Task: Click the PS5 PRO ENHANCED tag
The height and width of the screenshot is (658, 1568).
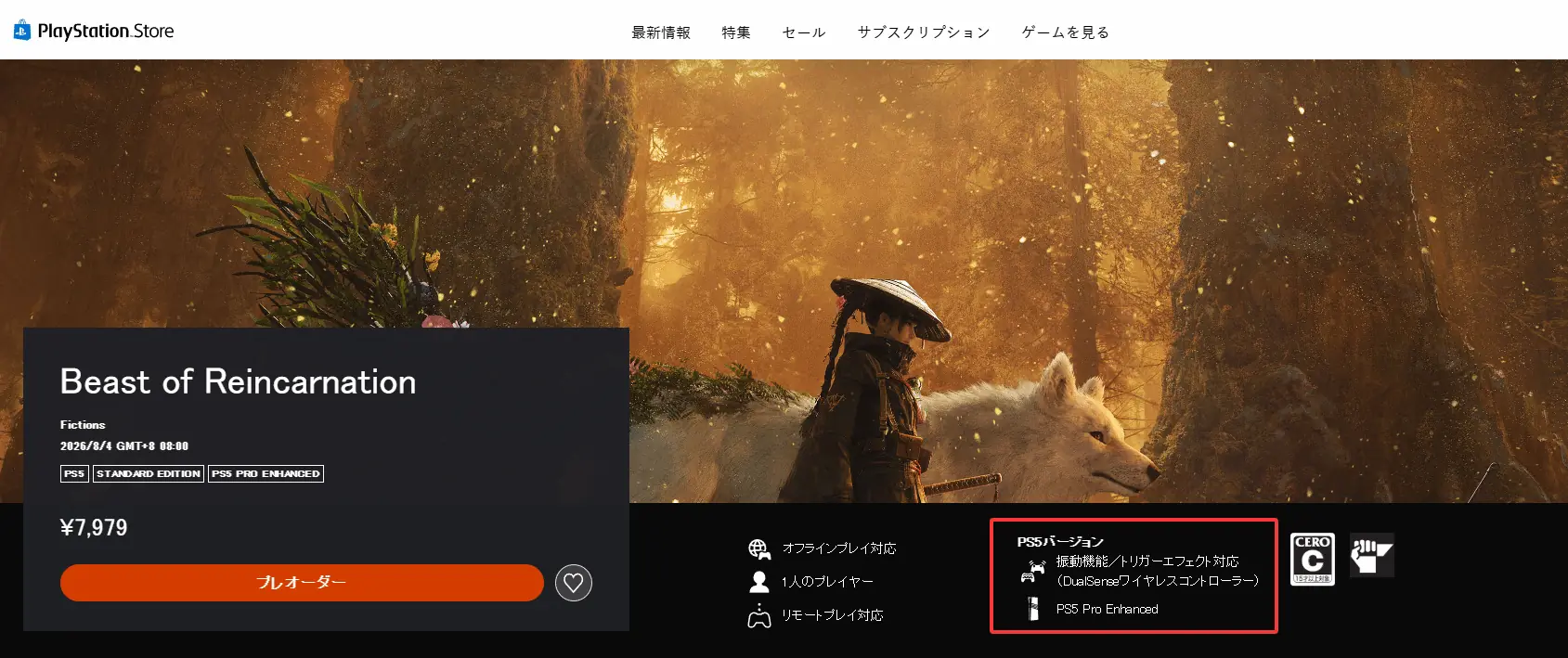Action: [266, 473]
